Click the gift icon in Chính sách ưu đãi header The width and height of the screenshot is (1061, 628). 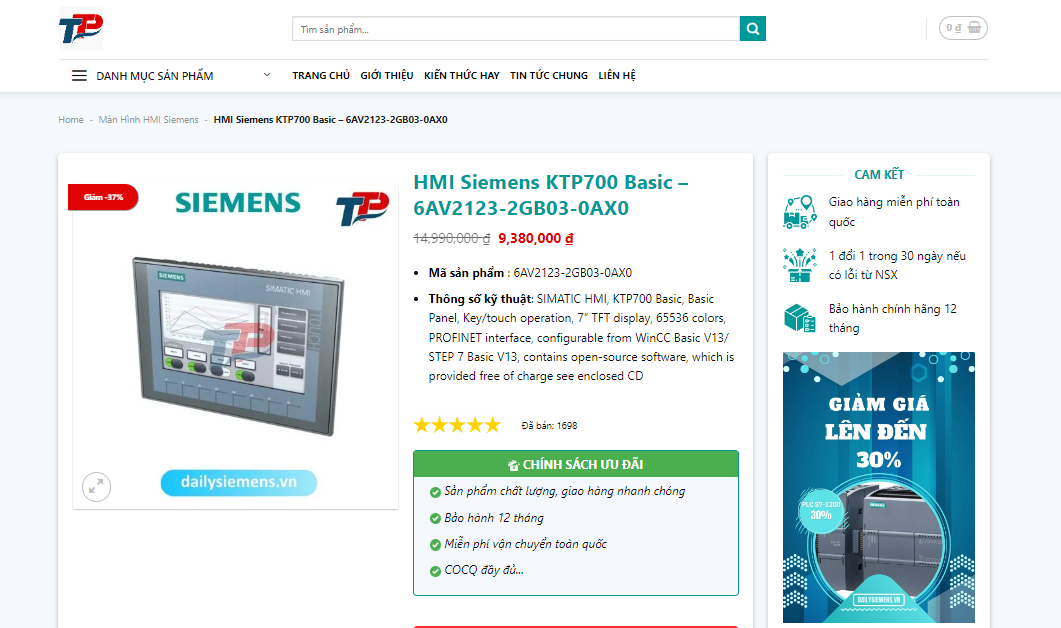(514, 465)
